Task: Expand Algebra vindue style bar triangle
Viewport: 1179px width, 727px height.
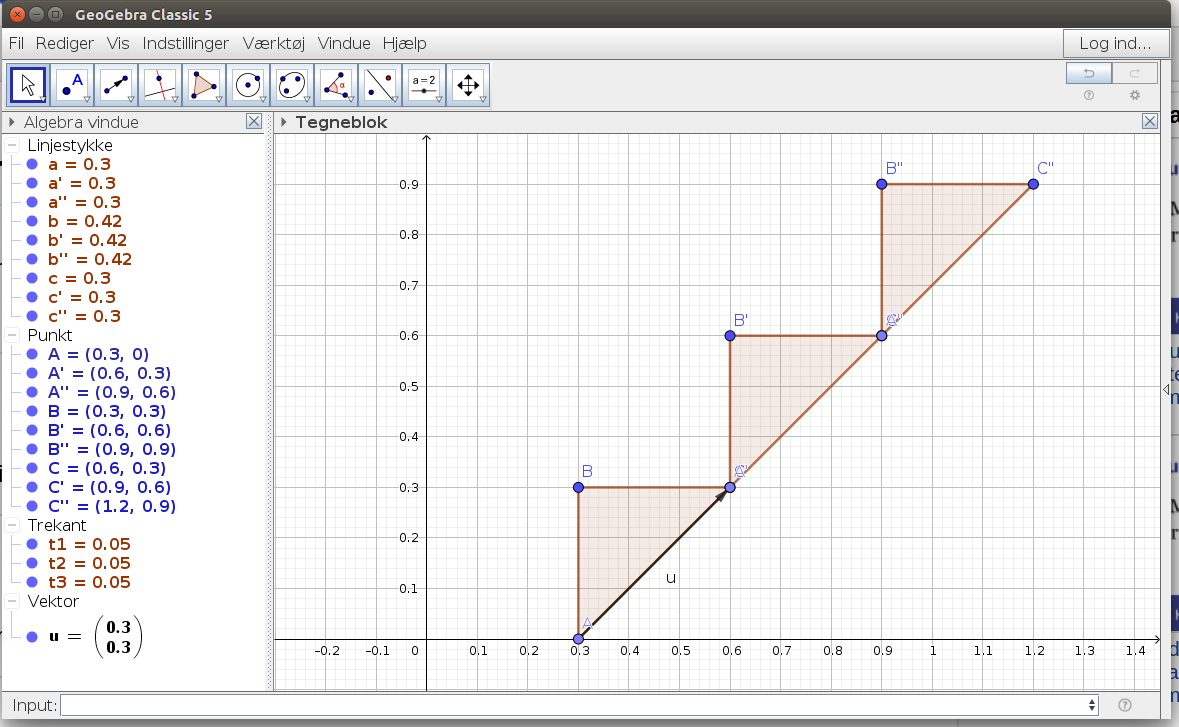Action: (x=12, y=122)
